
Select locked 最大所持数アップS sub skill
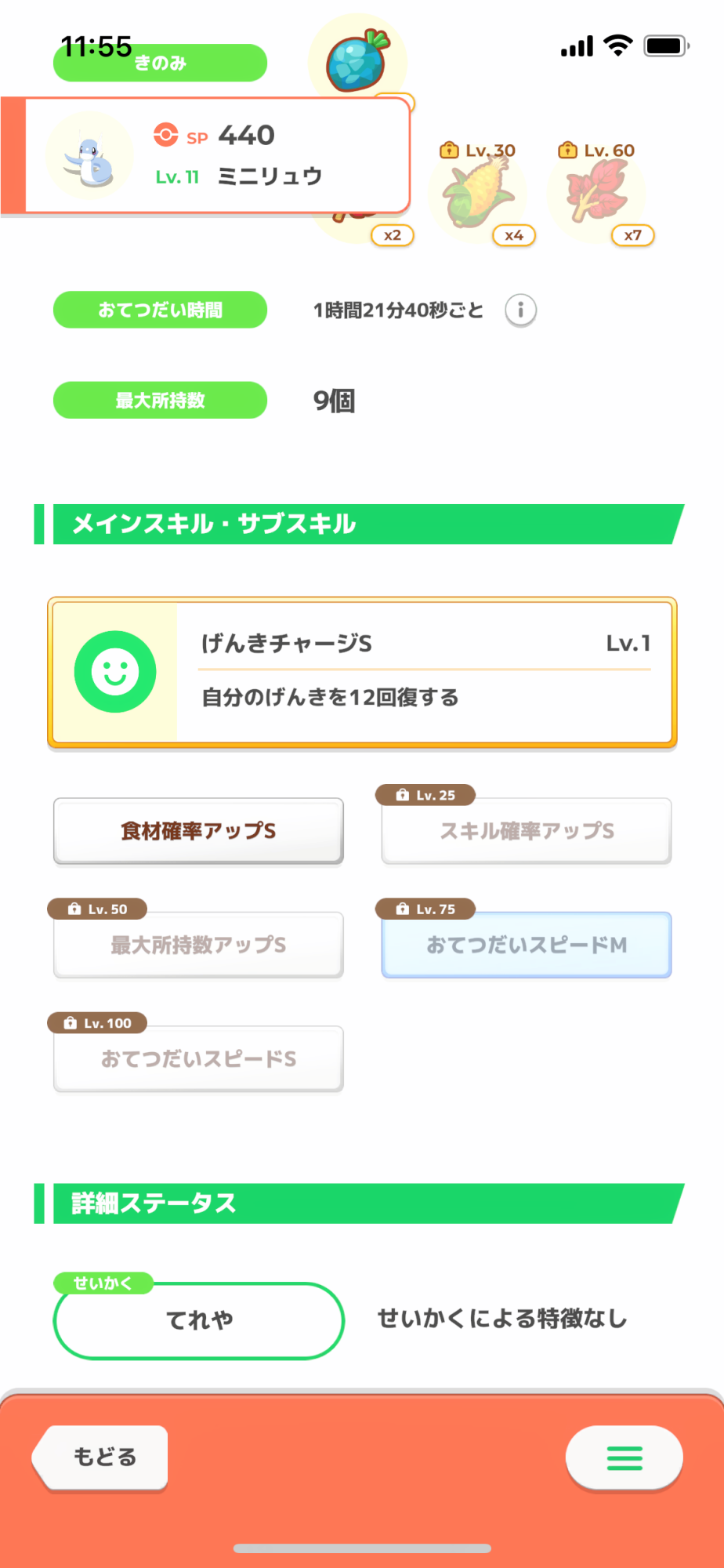[x=198, y=945]
